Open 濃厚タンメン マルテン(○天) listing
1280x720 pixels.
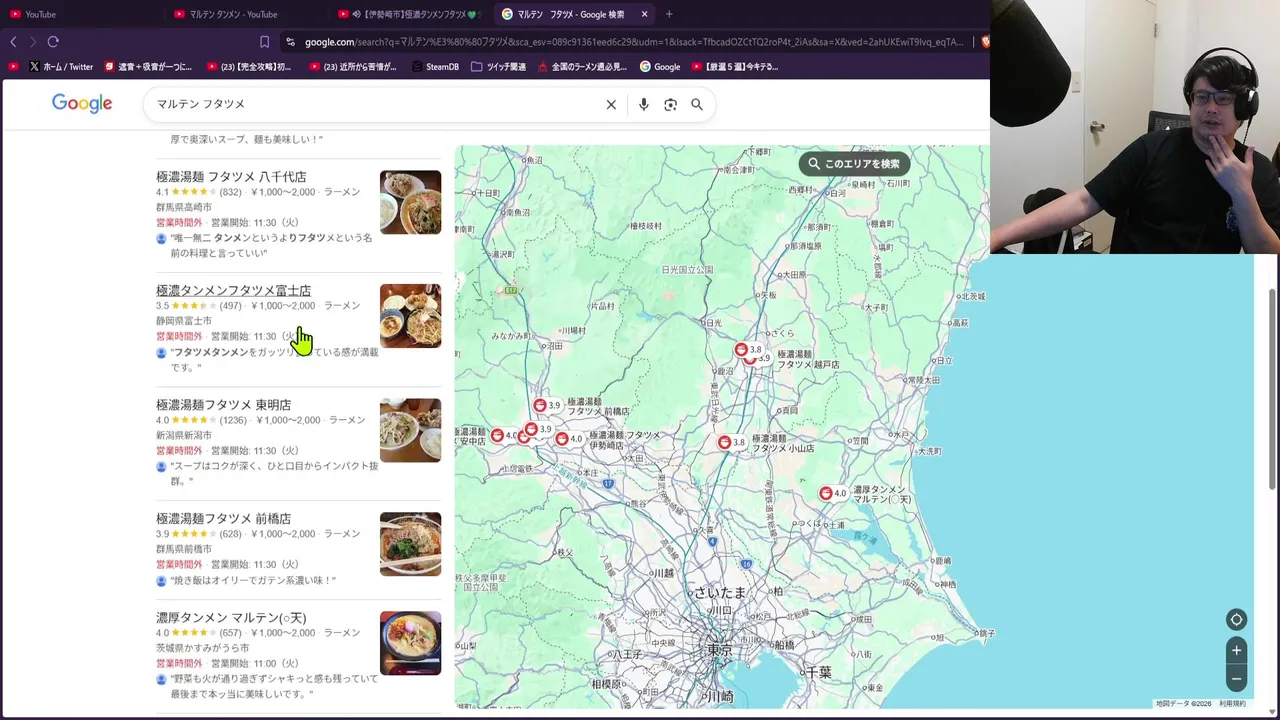pos(231,618)
